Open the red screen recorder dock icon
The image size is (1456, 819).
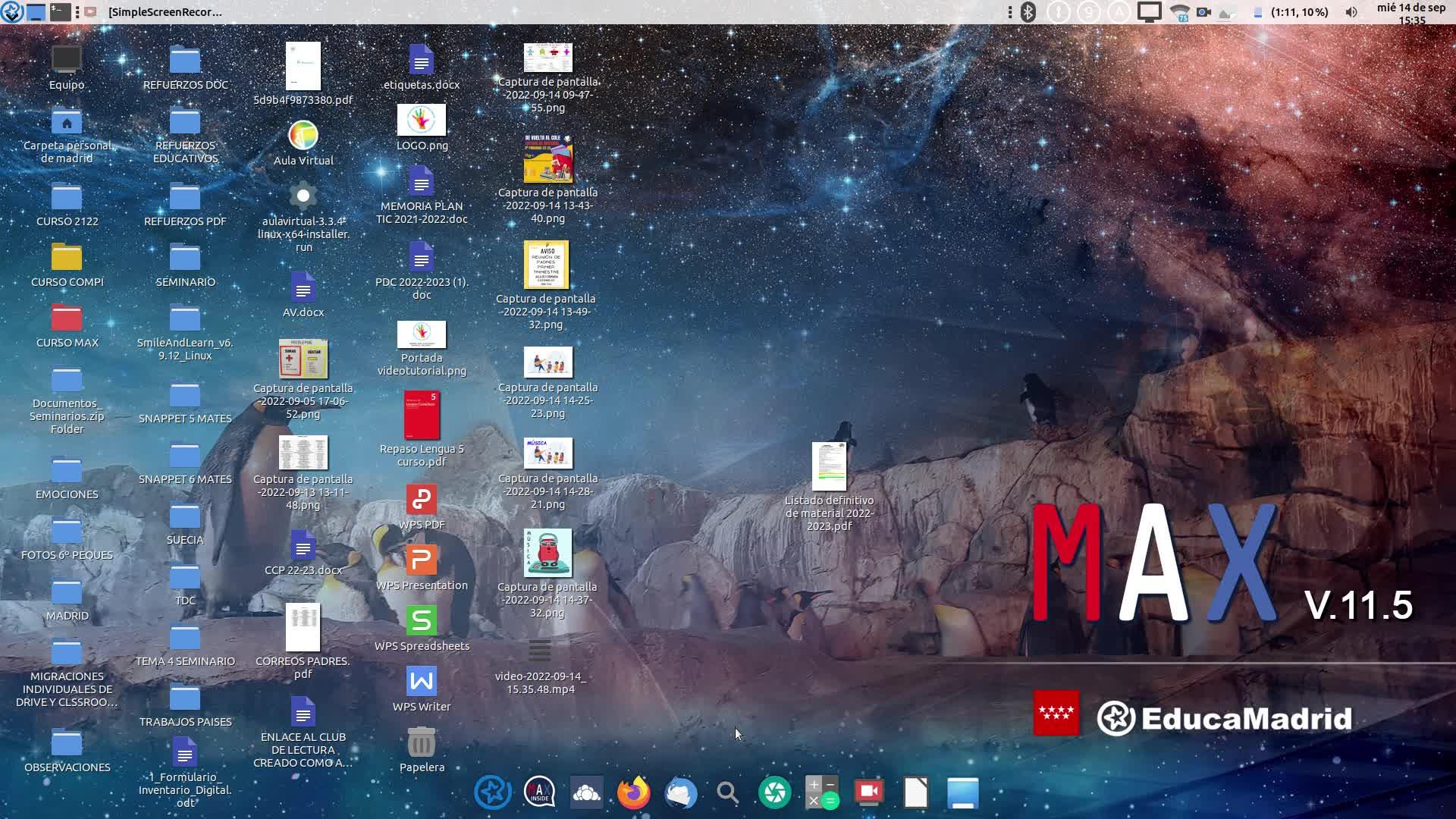pyautogui.click(x=868, y=793)
